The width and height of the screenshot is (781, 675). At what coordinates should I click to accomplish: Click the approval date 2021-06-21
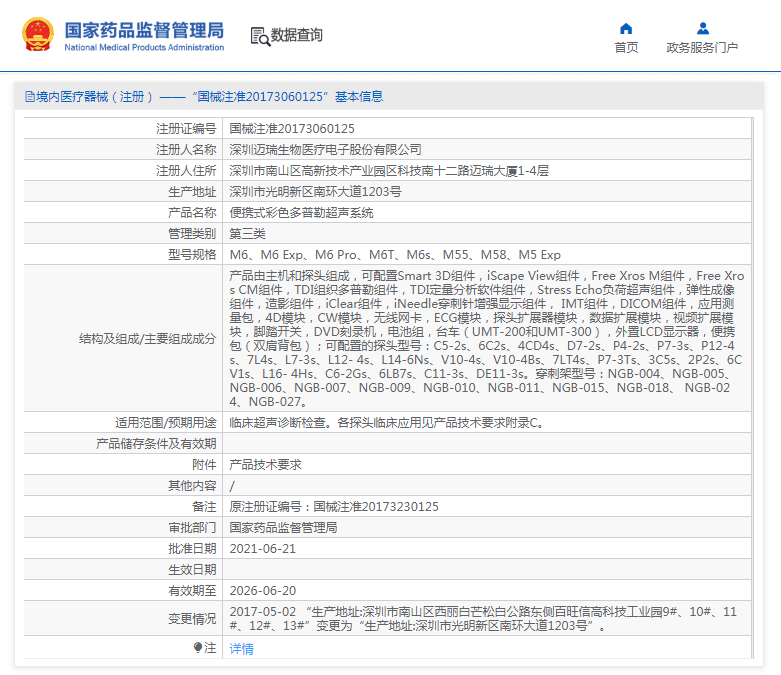tap(262, 549)
